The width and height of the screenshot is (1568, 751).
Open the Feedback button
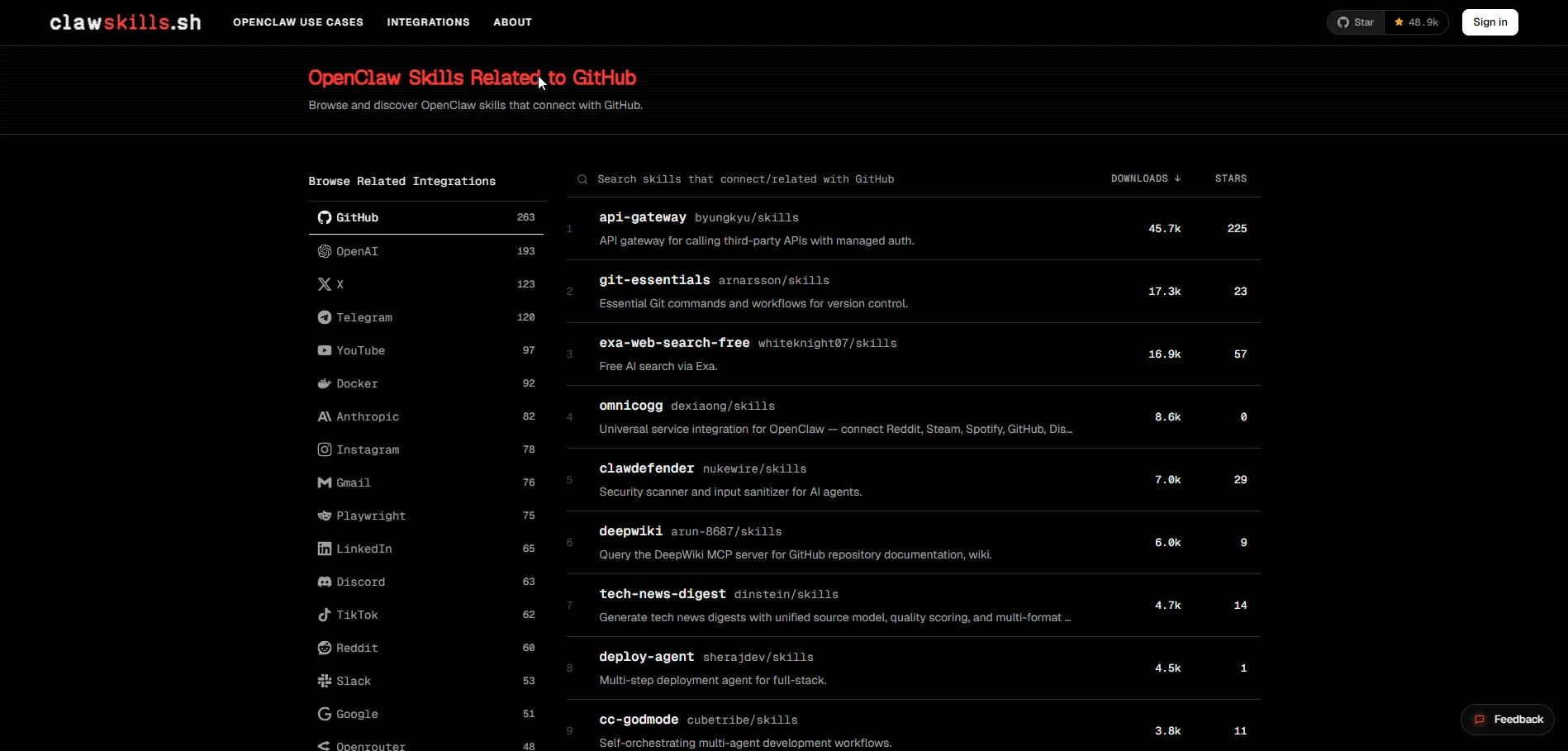click(1508, 720)
